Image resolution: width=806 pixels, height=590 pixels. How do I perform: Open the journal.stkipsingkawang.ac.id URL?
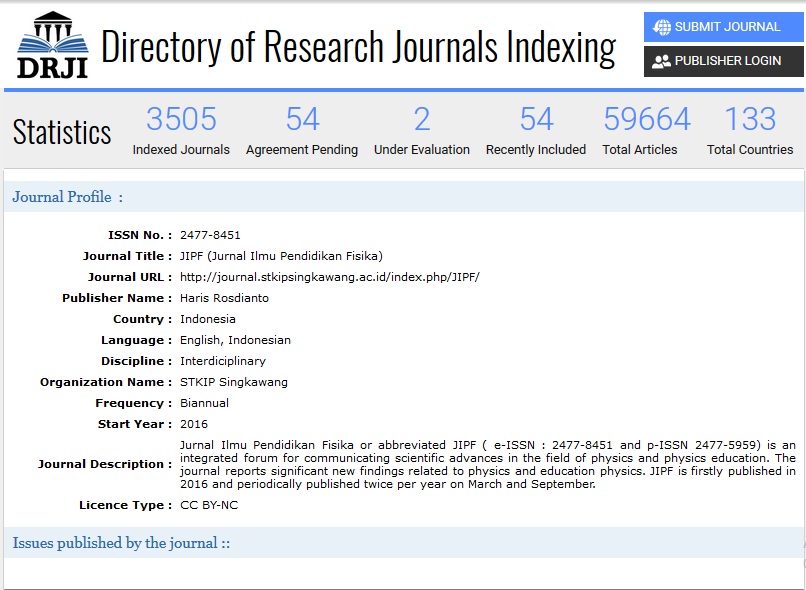[x=329, y=277]
